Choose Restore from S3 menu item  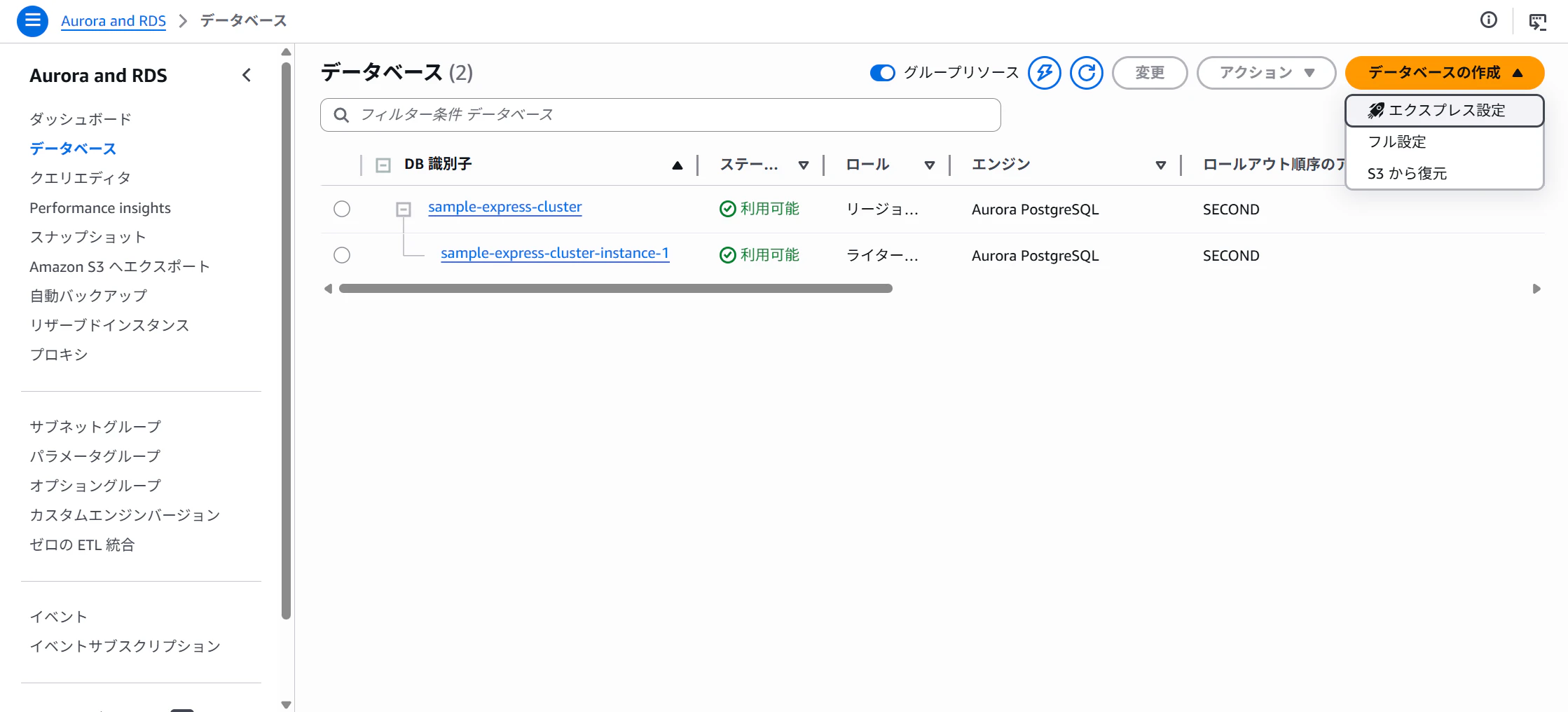[1445, 174]
